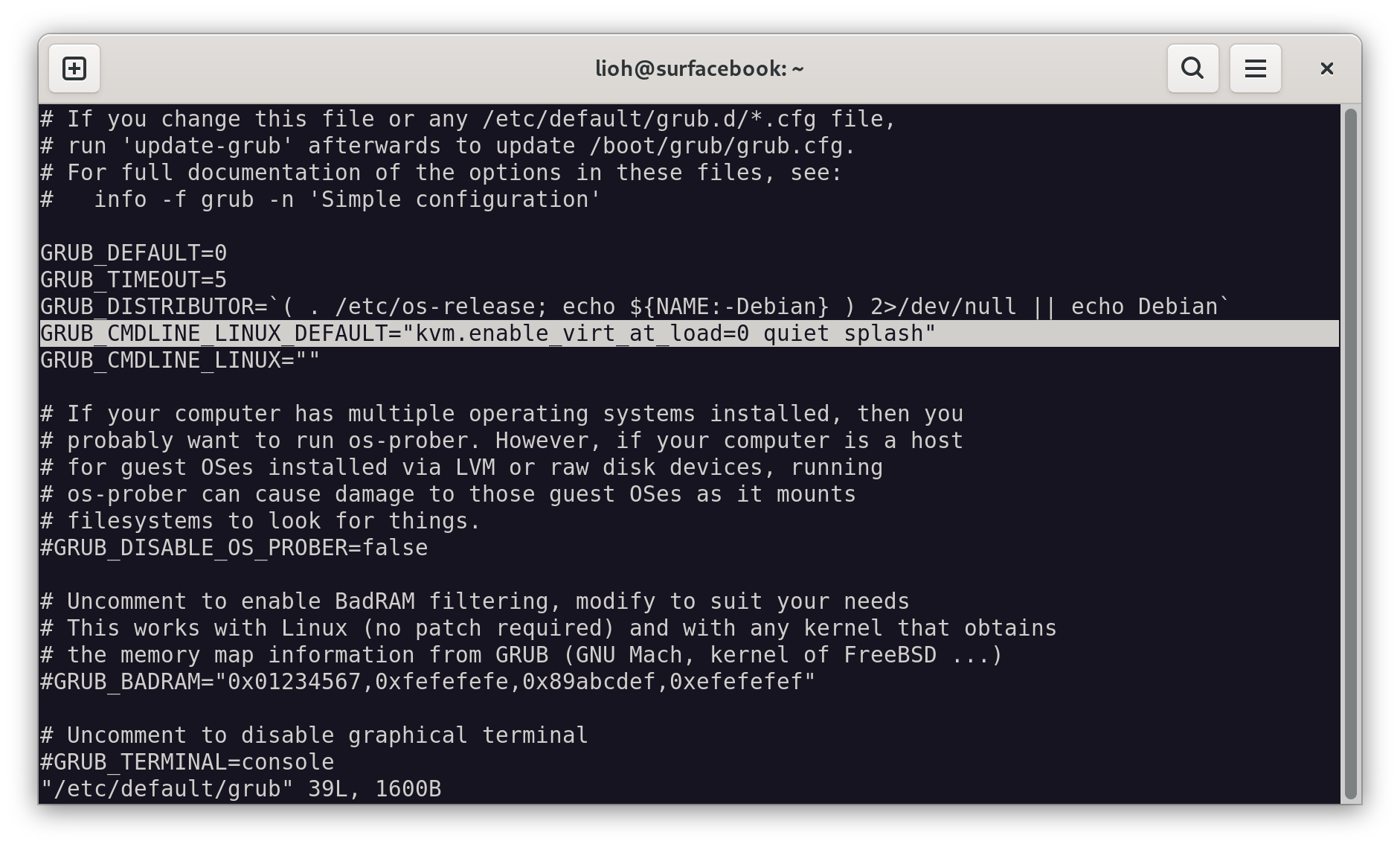Click the word splash in the highlighted line
1400x847 pixels.
pyautogui.click(x=883, y=334)
